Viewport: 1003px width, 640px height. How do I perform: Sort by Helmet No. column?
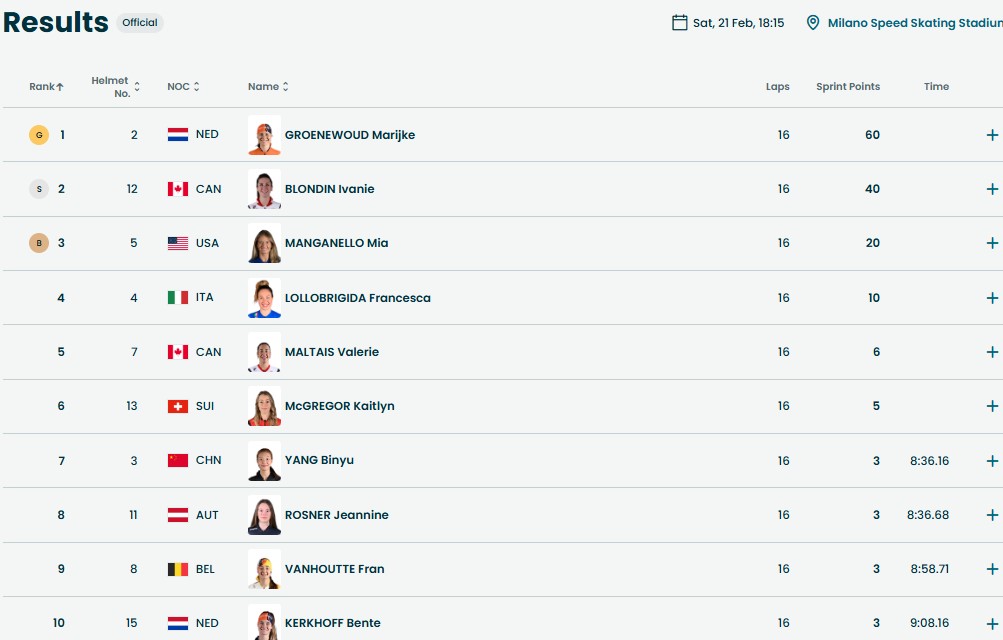tap(115, 87)
